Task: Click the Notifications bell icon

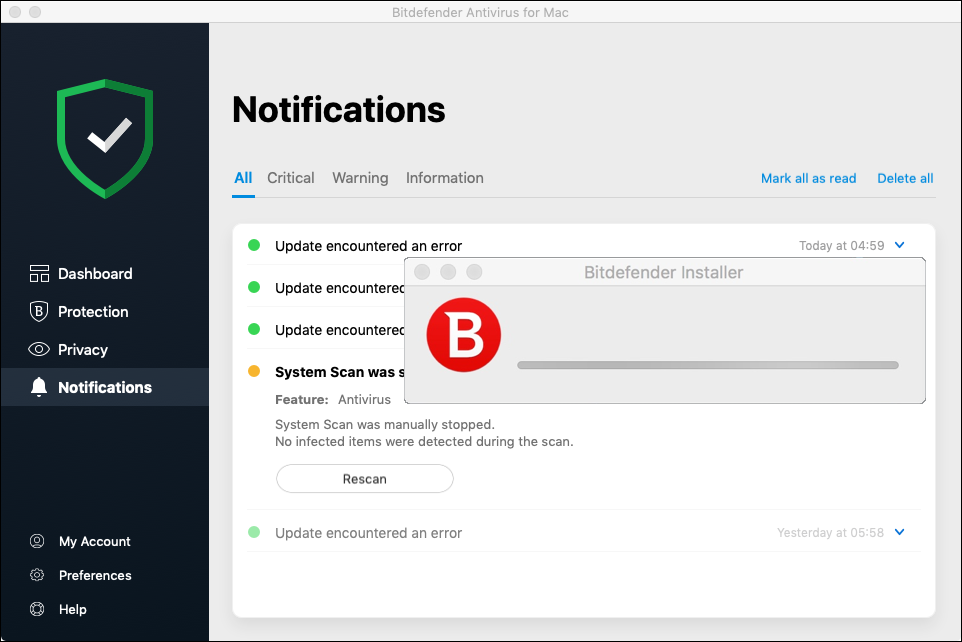Action: (39, 387)
